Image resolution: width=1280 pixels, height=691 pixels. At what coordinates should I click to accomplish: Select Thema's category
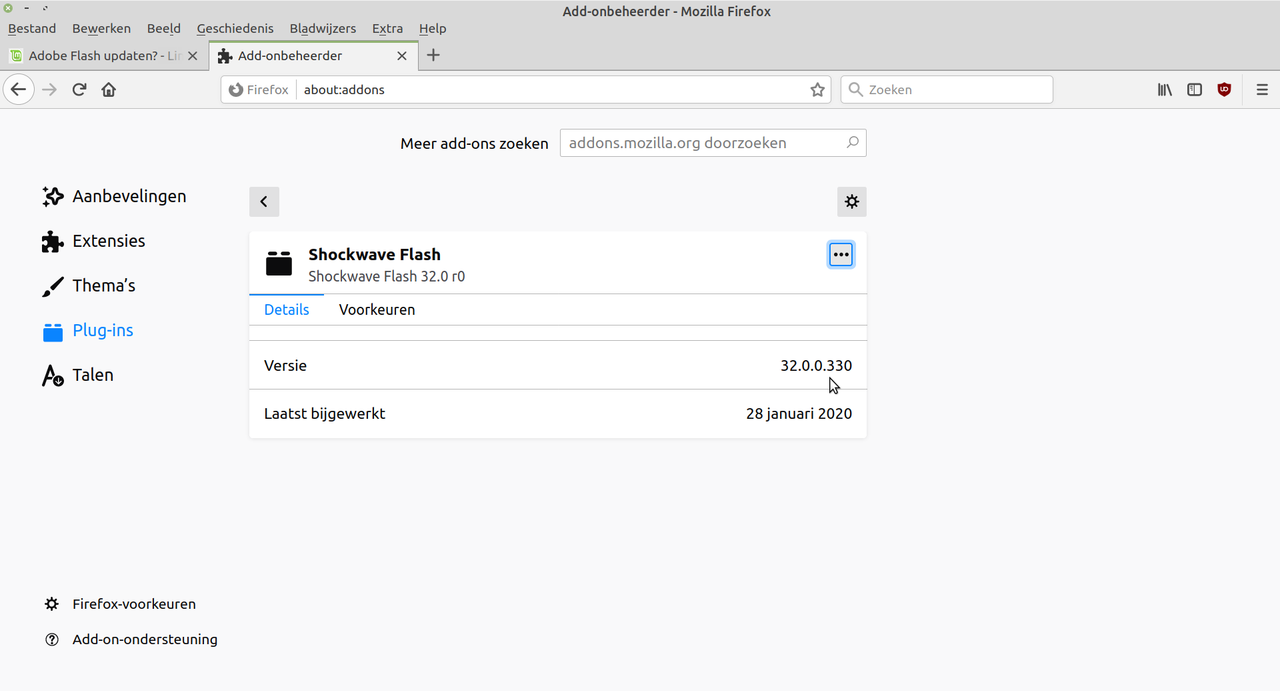pos(88,285)
